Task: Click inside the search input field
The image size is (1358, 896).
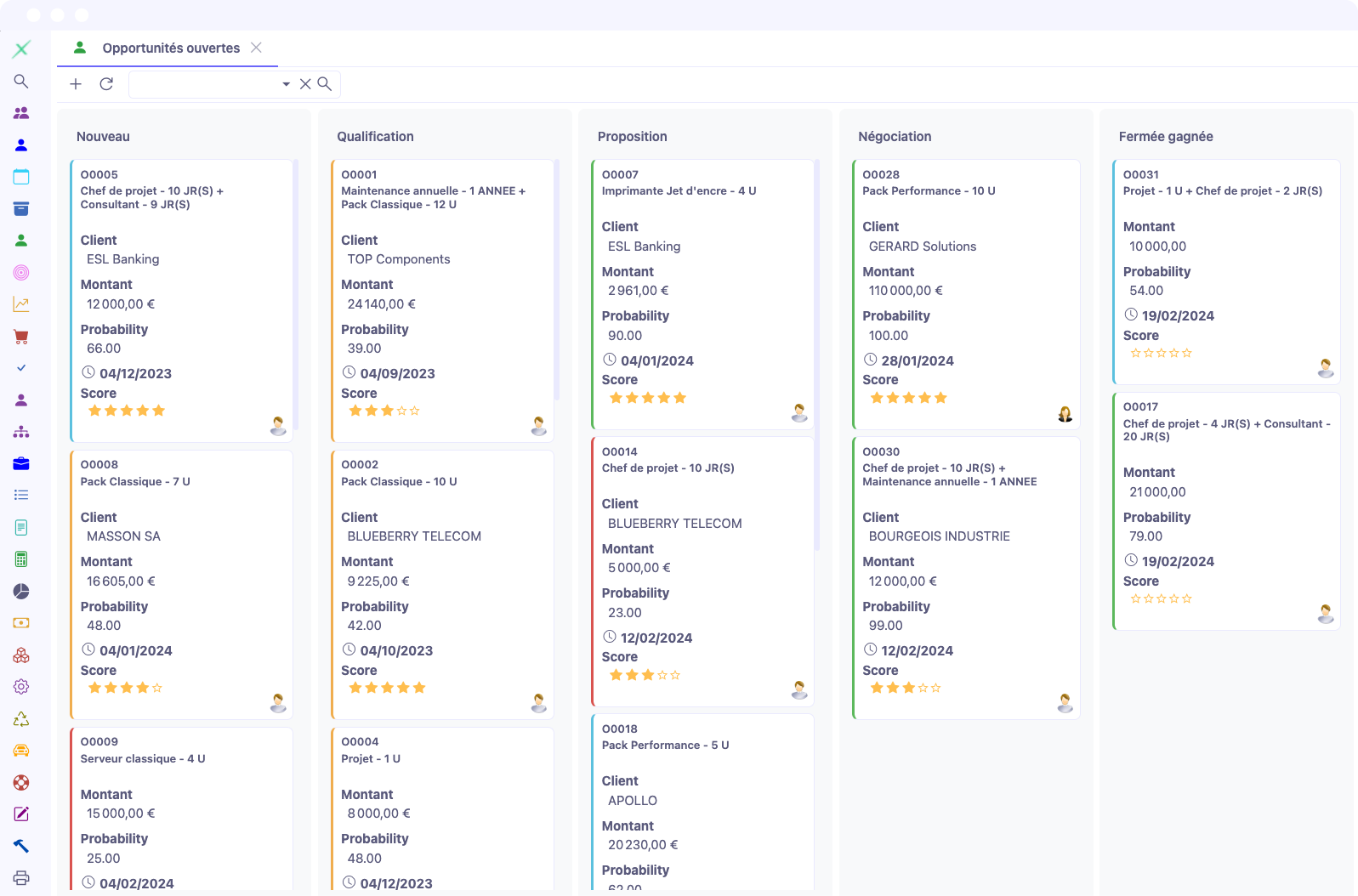Action: coord(204,84)
